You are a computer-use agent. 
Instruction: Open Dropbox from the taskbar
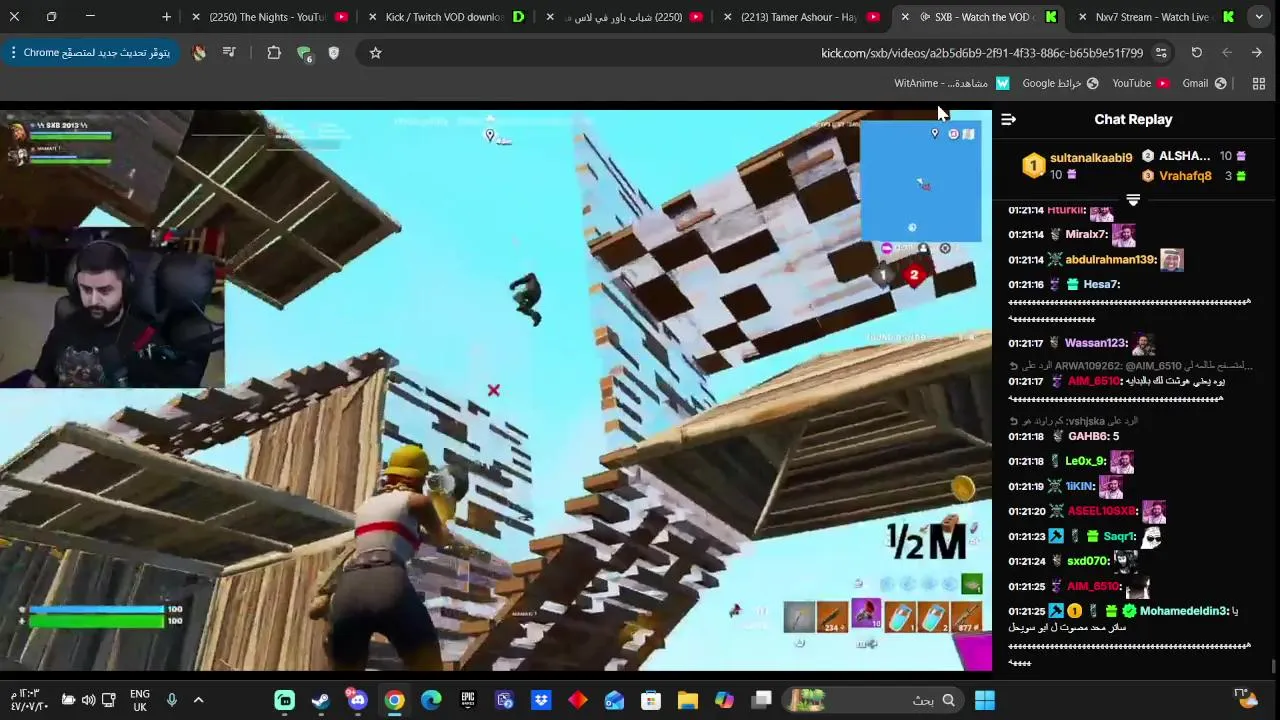coord(541,700)
